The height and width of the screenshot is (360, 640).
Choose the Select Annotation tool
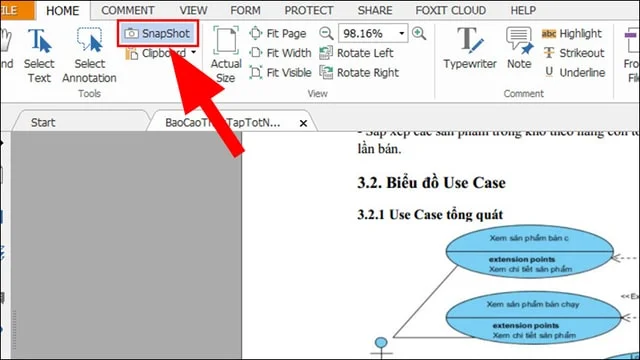tap(89, 56)
